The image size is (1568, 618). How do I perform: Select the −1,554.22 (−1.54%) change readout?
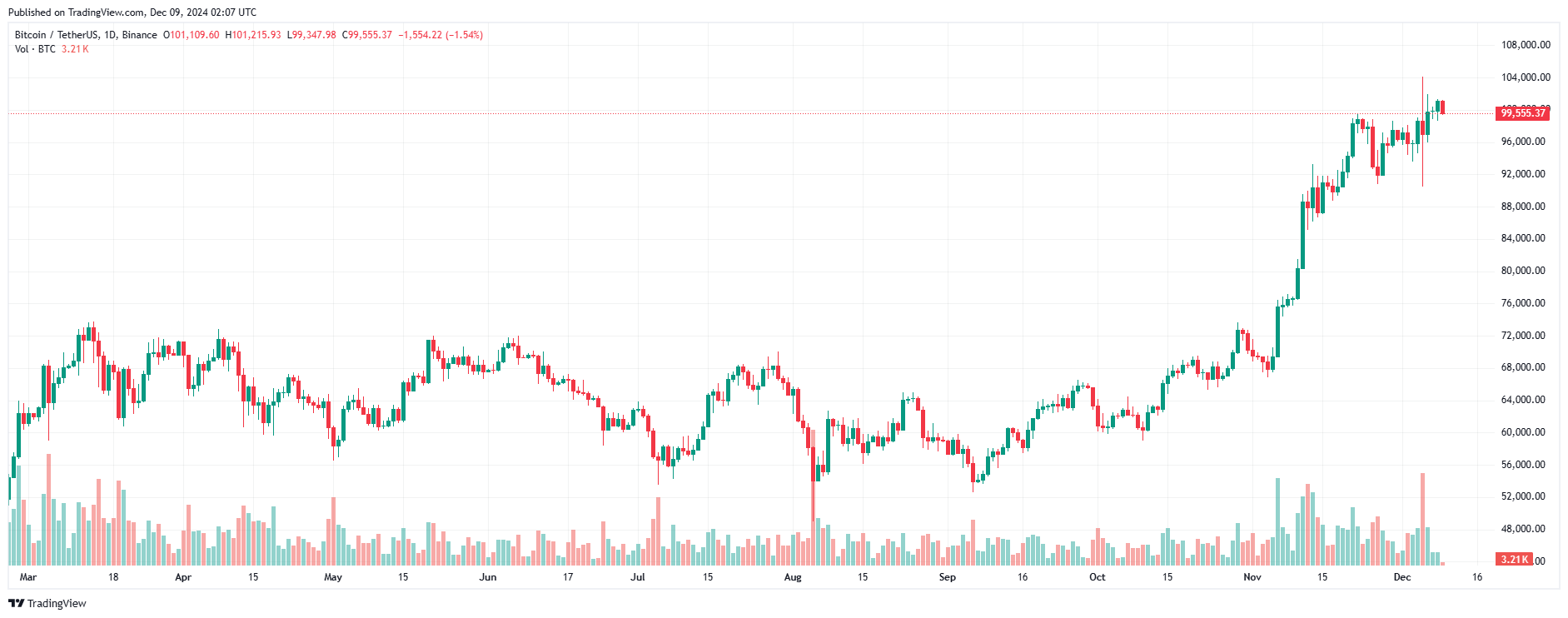point(441,35)
